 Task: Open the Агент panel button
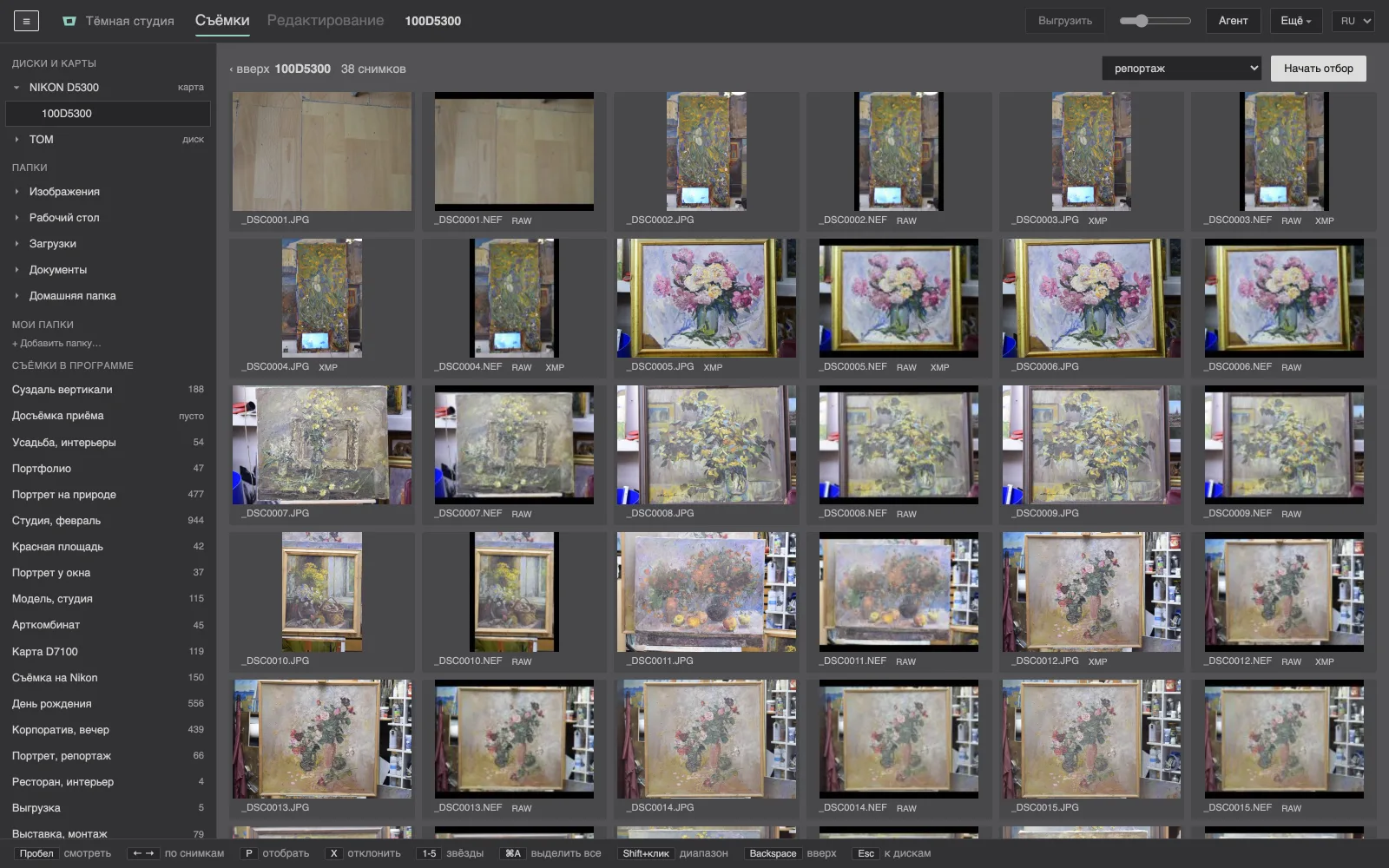[1233, 21]
